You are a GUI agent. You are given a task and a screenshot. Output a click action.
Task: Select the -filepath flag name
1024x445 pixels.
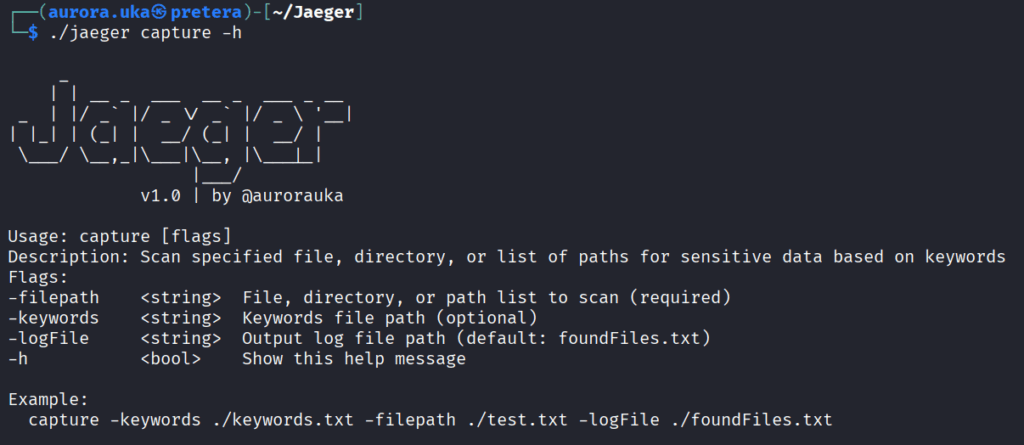[49, 297]
